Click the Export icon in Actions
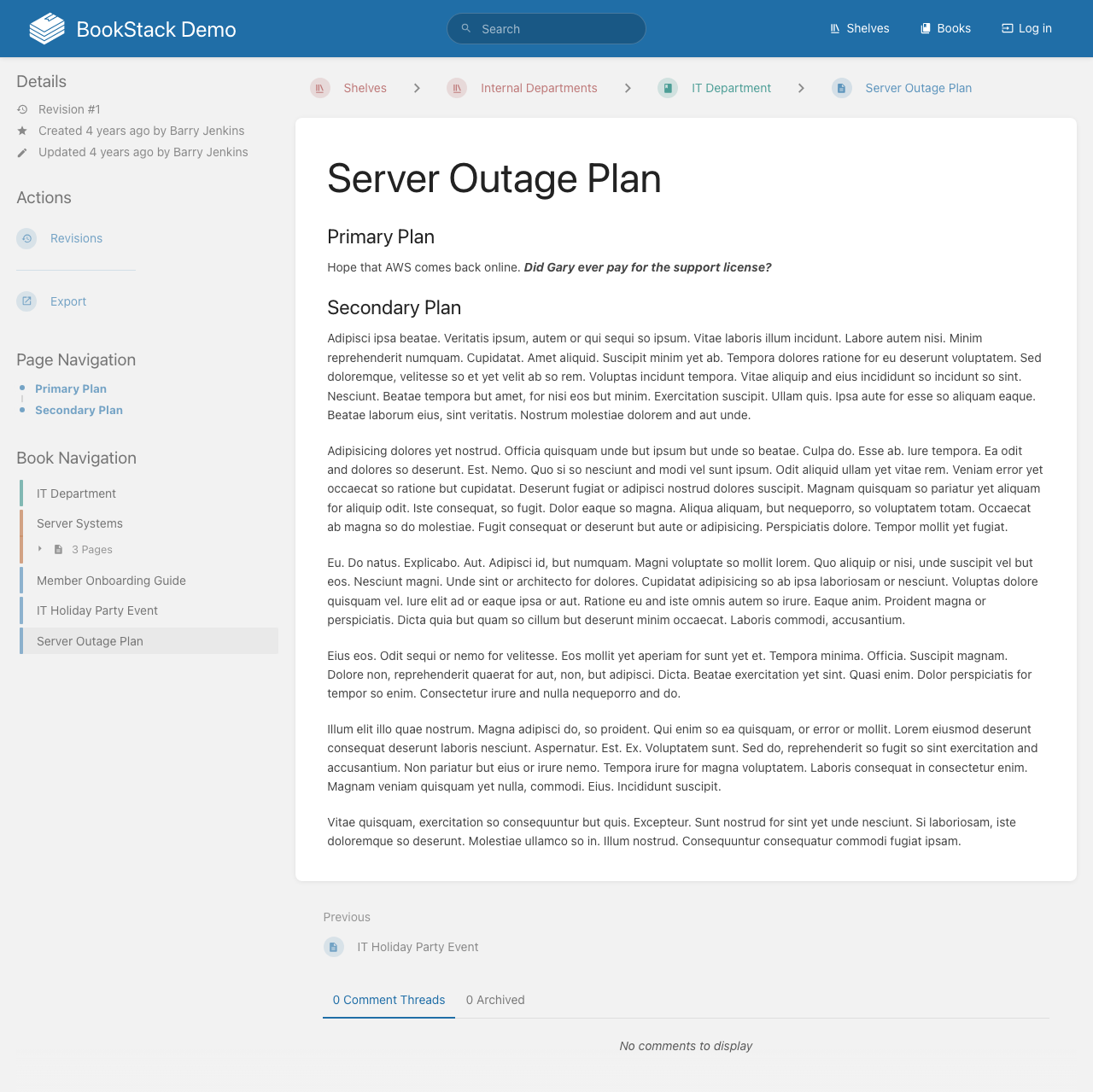 click(x=26, y=301)
